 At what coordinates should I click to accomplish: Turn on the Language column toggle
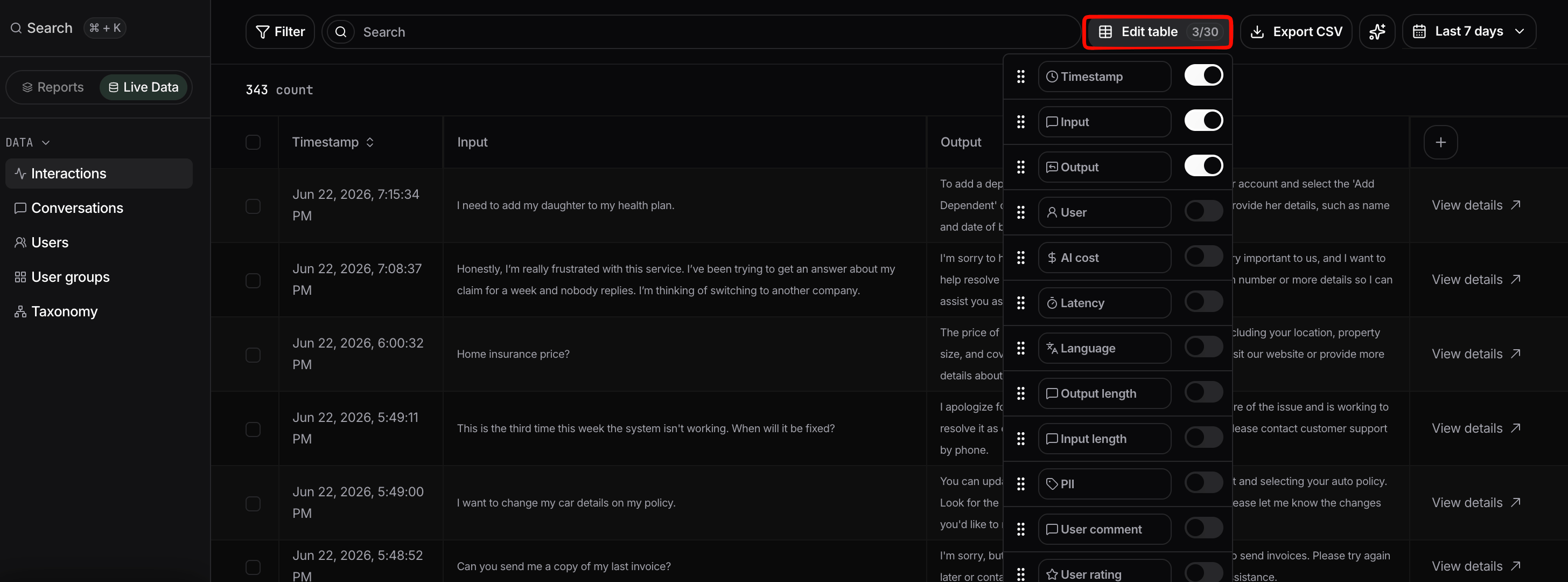click(x=1203, y=348)
